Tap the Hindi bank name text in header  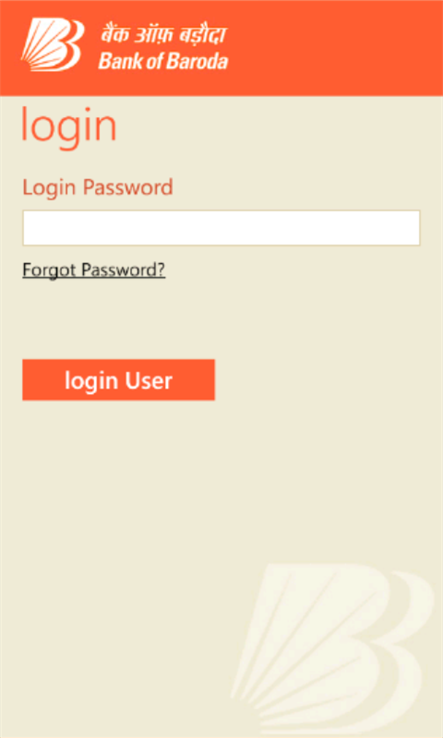(x=163, y=36)
